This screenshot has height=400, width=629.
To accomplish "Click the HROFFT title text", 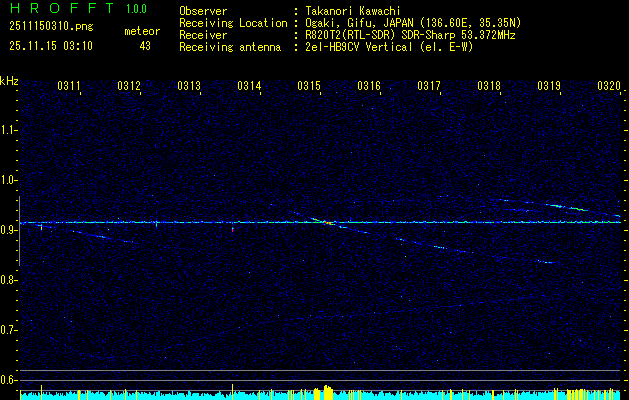I will click(x=62, y=9).
